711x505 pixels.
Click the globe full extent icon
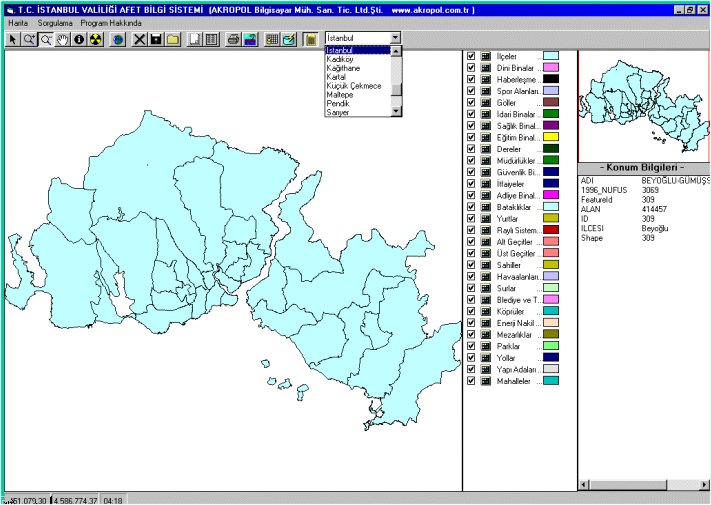click(118, 39)
